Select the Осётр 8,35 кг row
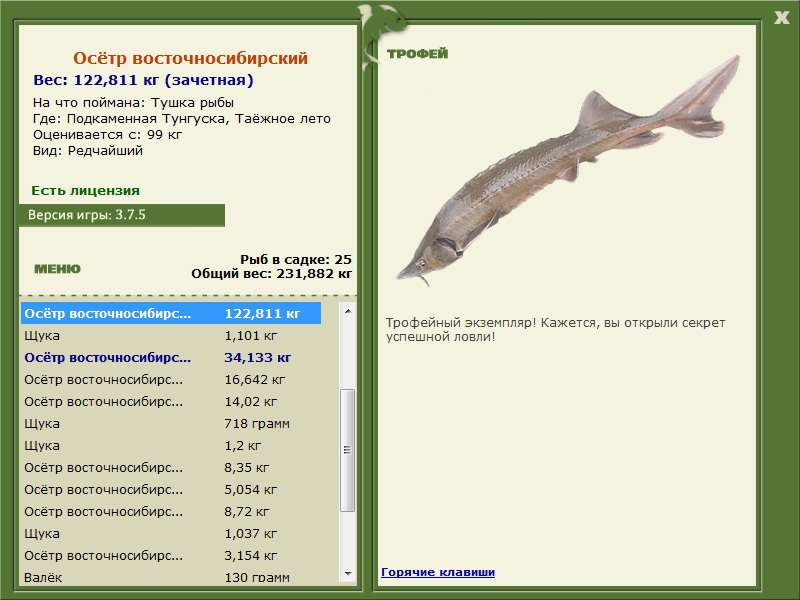Screen dimensions: 800x600 point(171,467)
